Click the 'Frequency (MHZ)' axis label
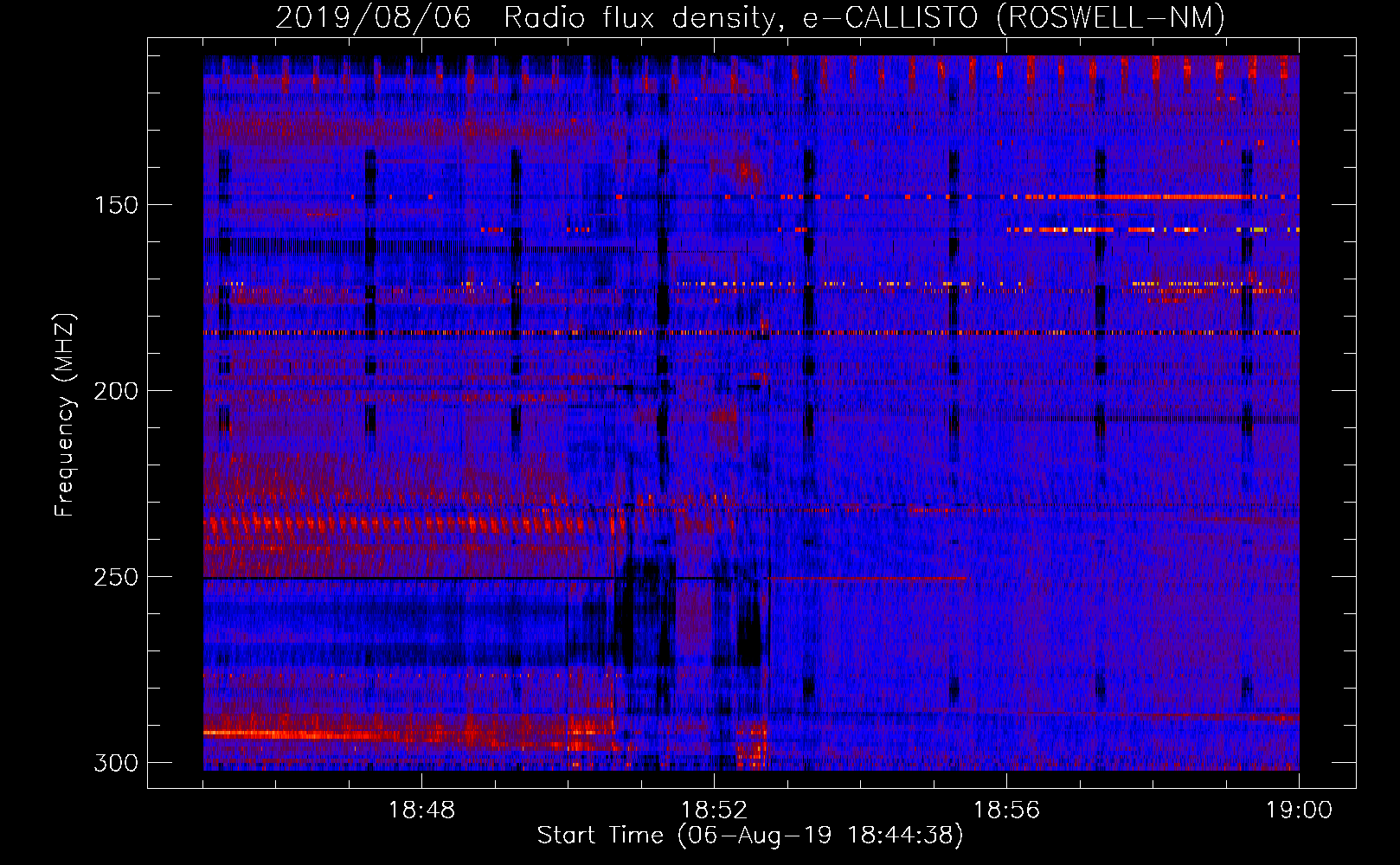Viewport: 1400px width, 865px height. [66, 415]
